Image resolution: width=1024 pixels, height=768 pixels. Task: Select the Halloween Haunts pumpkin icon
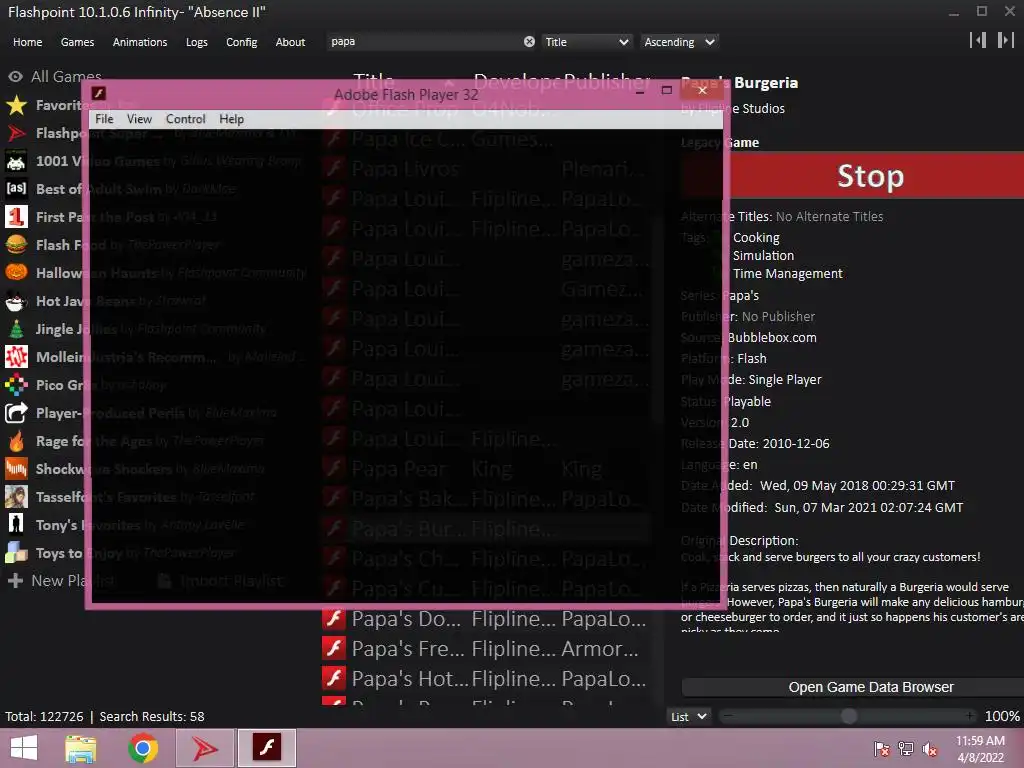(x=16, y=272)
